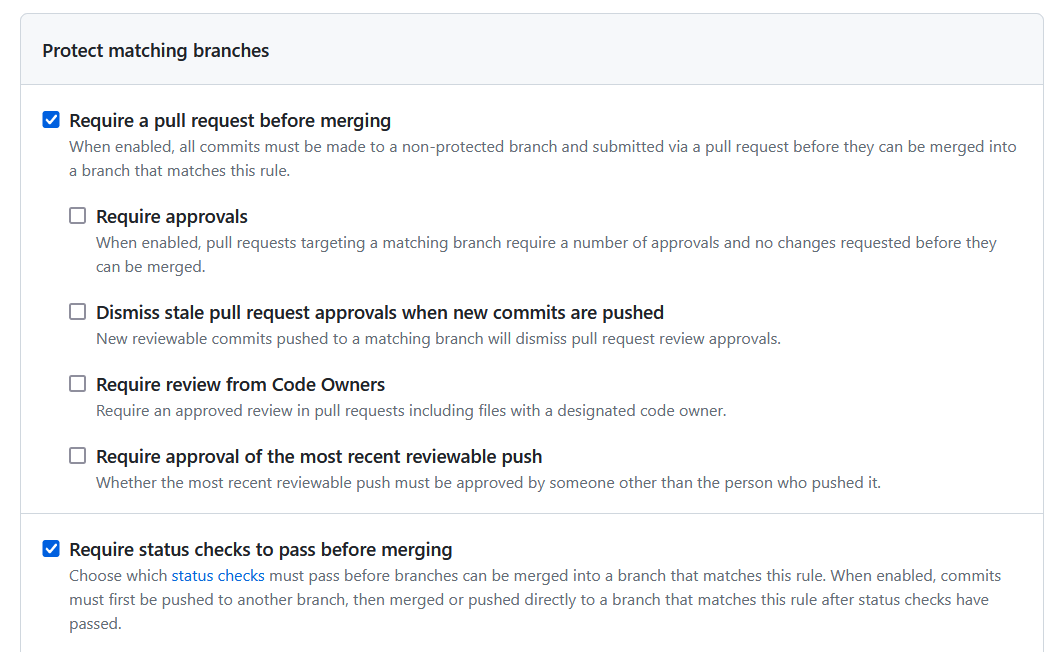Disable "Require status checks to pass before merging"
The width and height of the screenshot is (1058, 652).
pyautogui.click(x=51, y=547)
